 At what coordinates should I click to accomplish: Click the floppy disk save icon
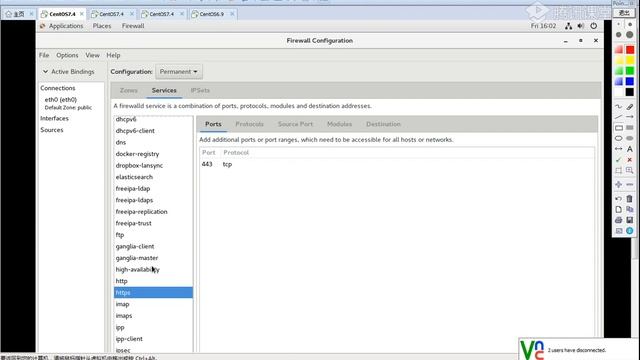coord(630,220)
